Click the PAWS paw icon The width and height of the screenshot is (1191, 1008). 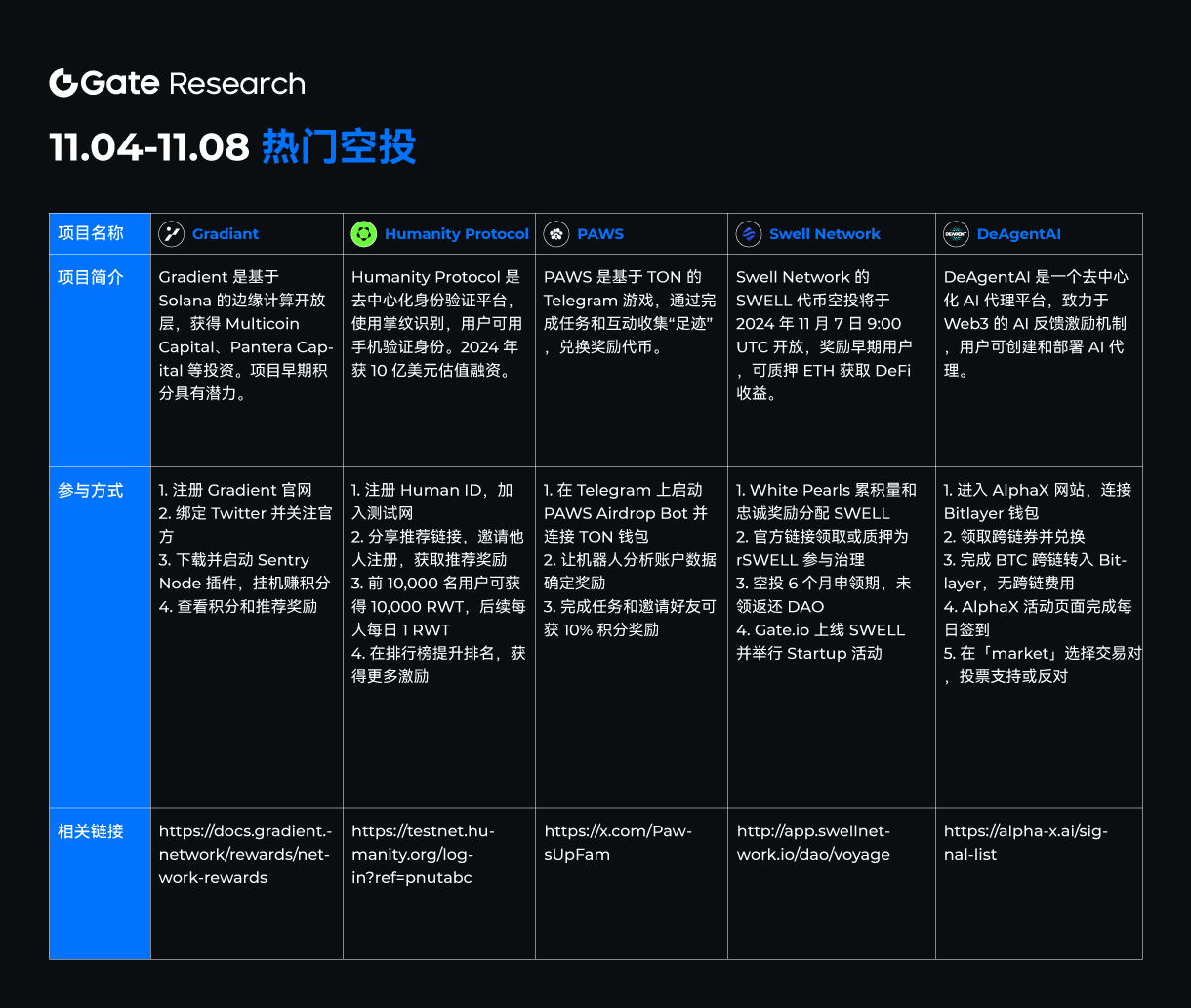click(556, 233)
